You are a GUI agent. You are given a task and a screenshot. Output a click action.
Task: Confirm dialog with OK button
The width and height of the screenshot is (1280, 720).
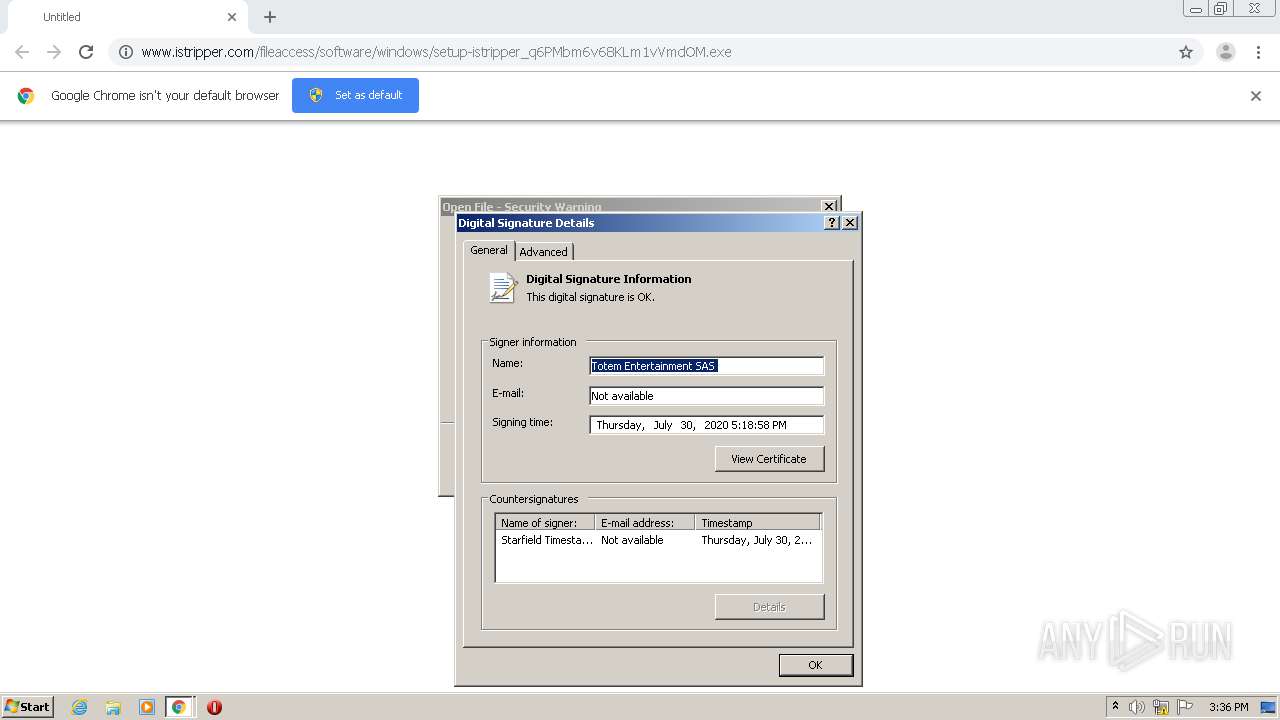(815, 665)
